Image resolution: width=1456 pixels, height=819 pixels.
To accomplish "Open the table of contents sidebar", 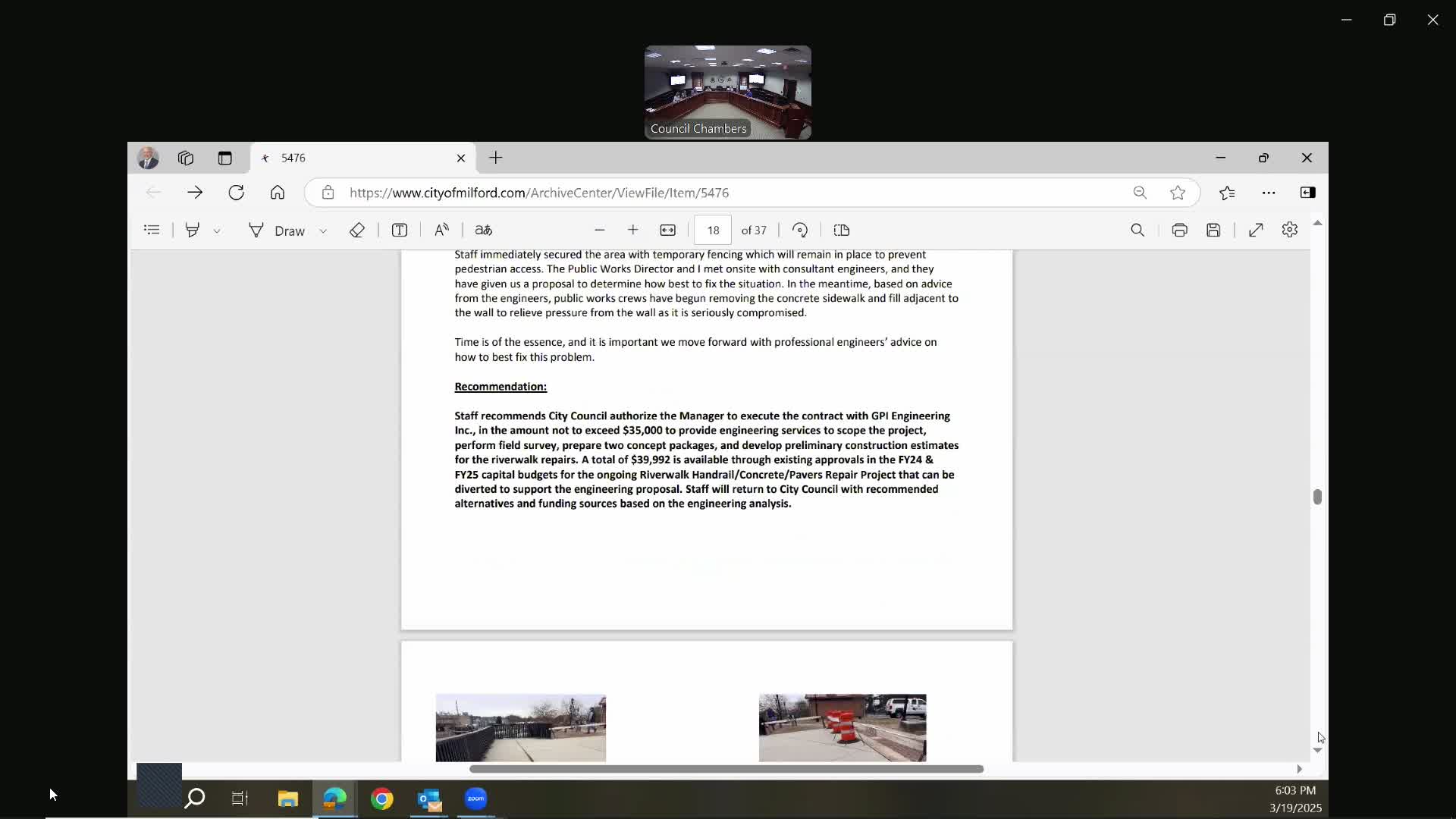I will click(x=152, y=230).
